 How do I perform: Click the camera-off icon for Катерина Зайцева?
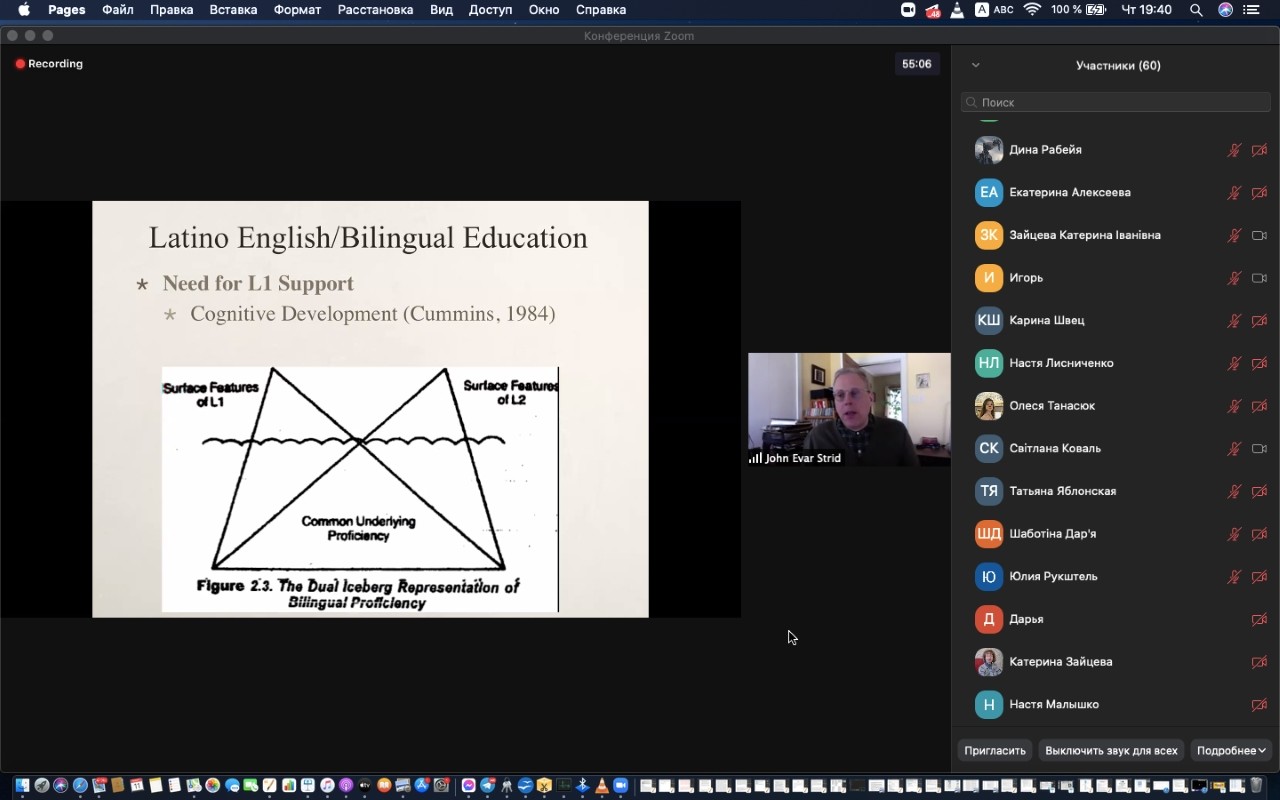click(x=1259, y=662)
